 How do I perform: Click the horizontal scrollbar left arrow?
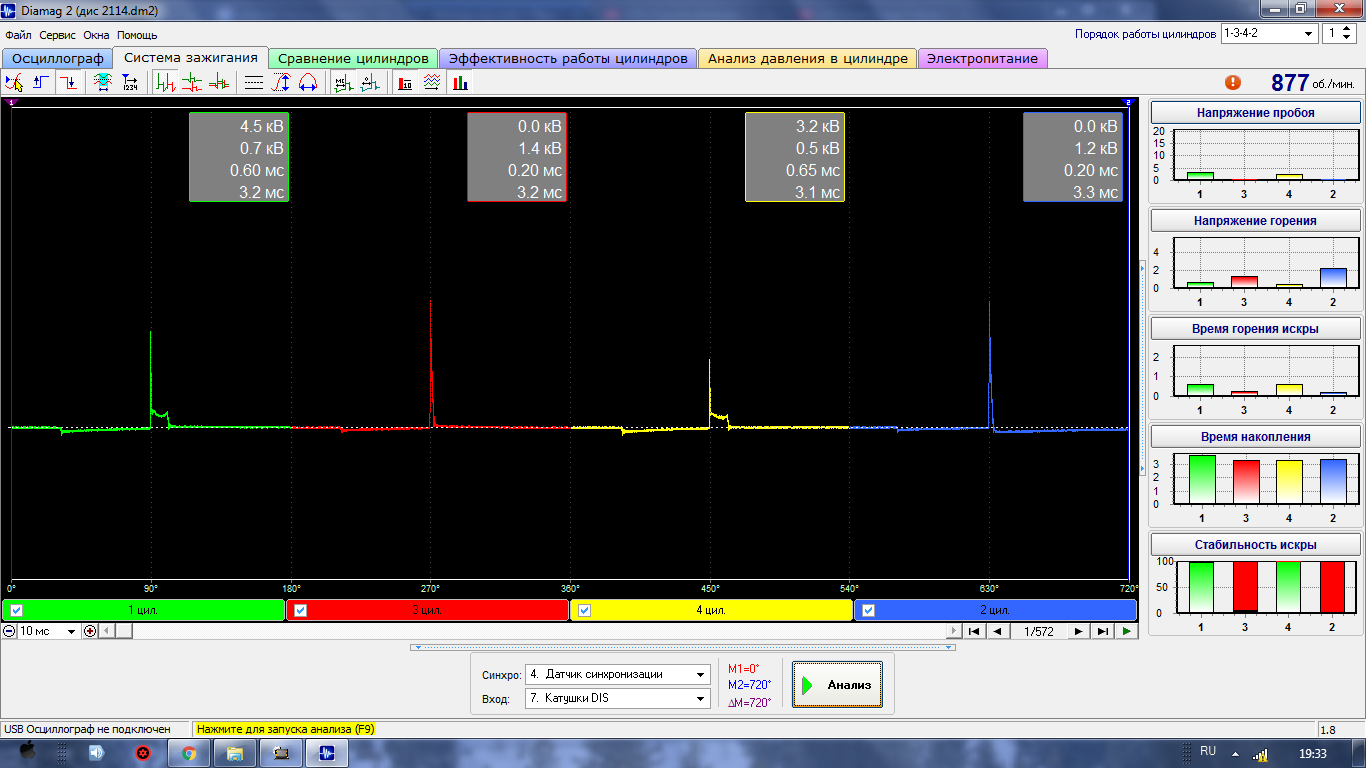(108, 631)
